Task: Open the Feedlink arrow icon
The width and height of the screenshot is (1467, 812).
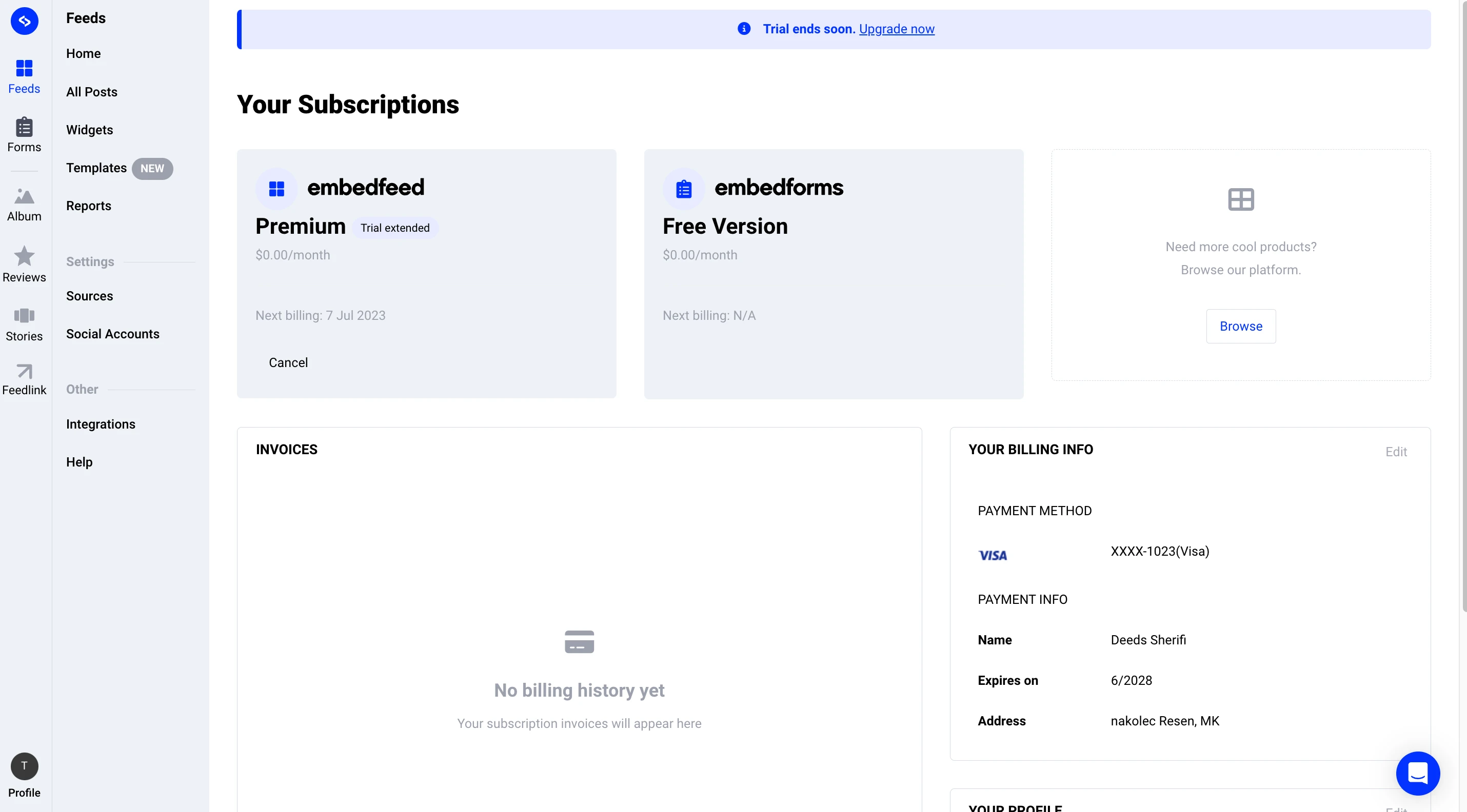Action: pos(25,371)
